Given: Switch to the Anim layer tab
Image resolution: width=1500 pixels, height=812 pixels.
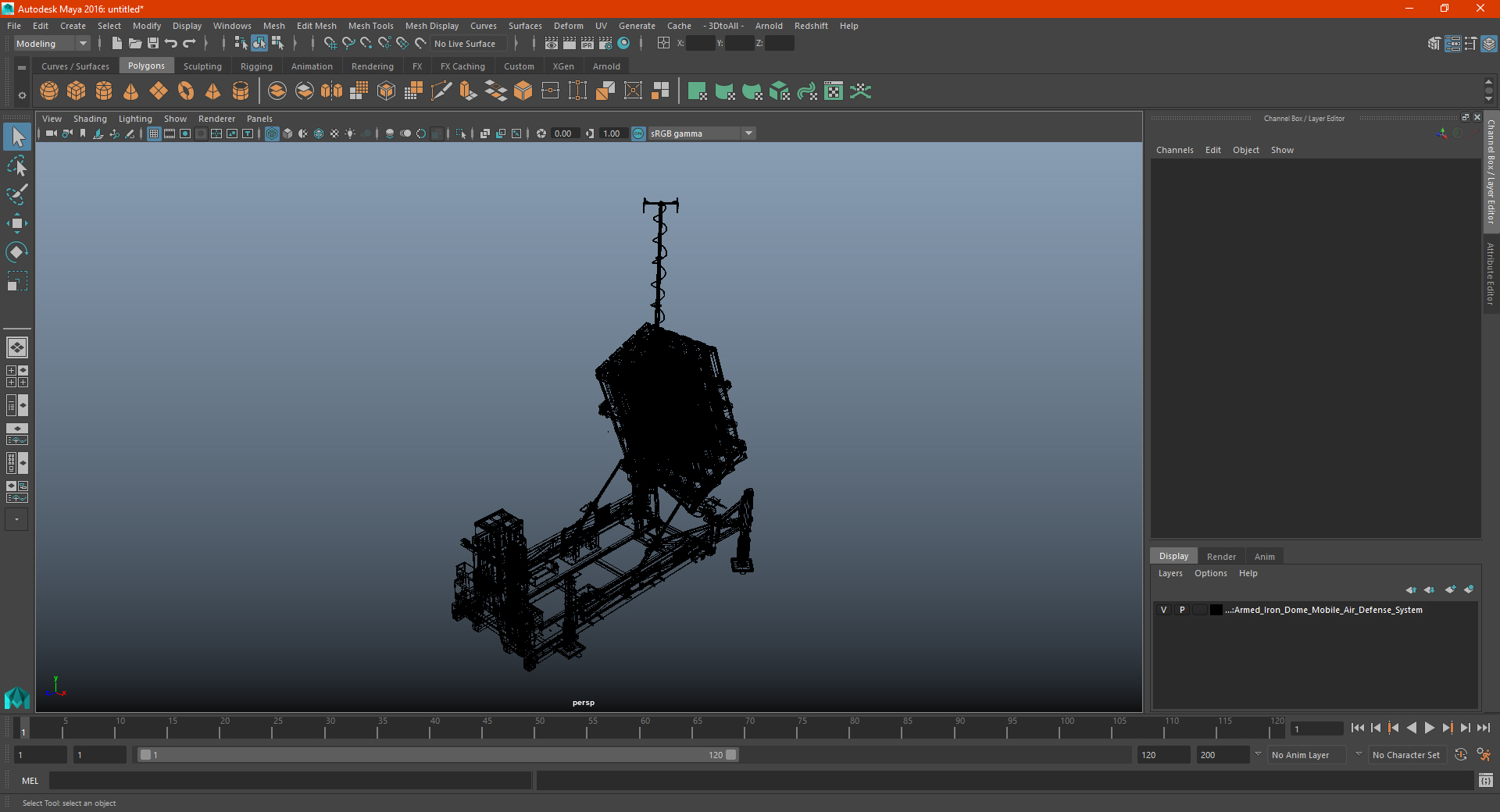Looking at the screenshot, I should (x=1264, y=557).
